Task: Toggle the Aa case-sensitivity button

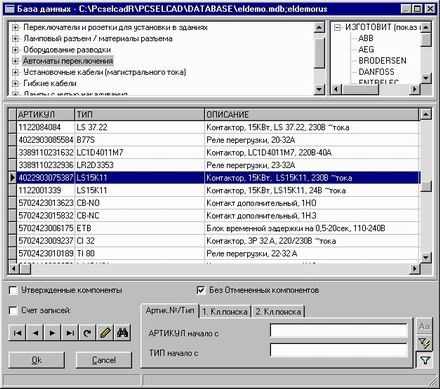Action: (x=424, y=326)
